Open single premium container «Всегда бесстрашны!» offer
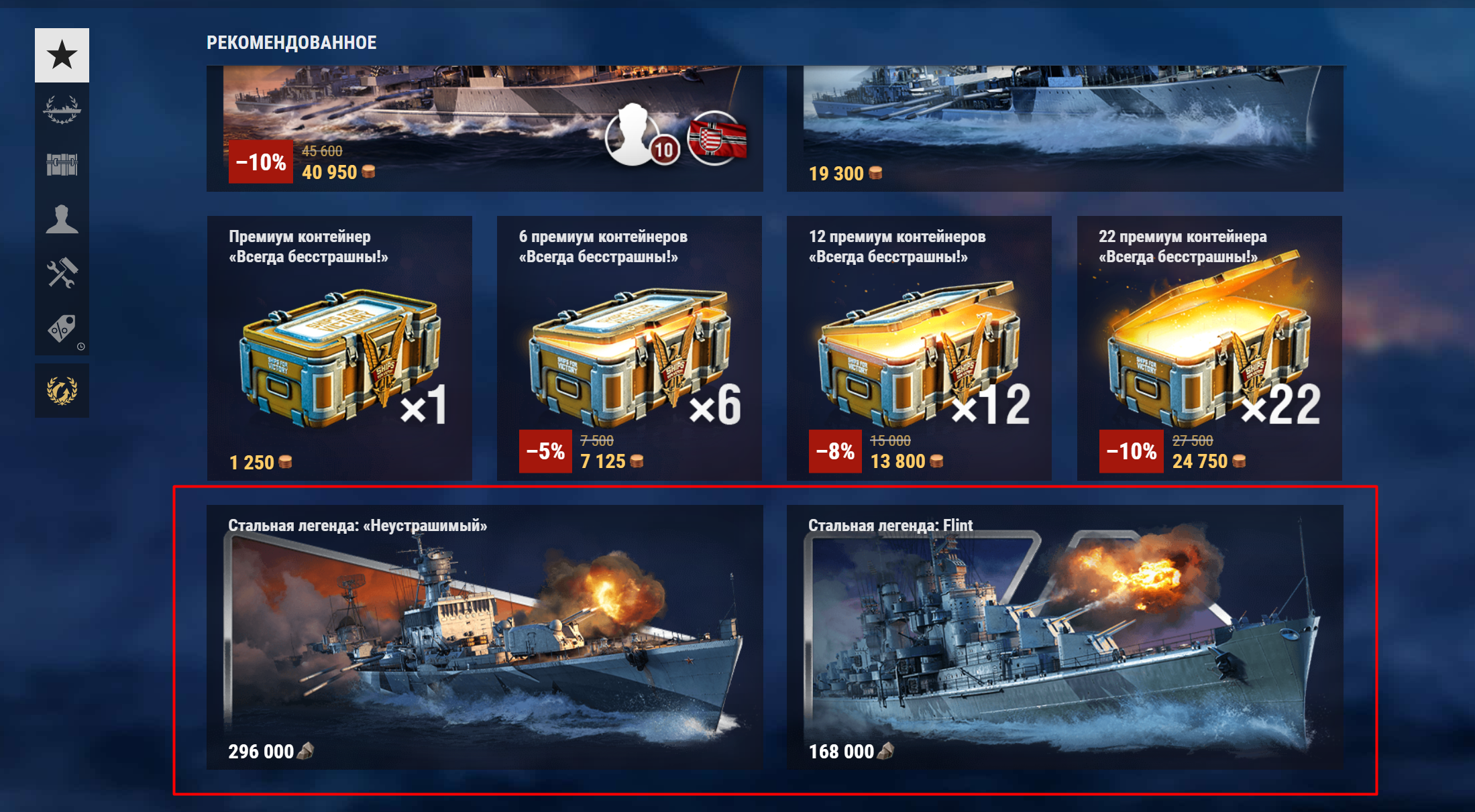1475x812 pixels. (x=339, y=348)
